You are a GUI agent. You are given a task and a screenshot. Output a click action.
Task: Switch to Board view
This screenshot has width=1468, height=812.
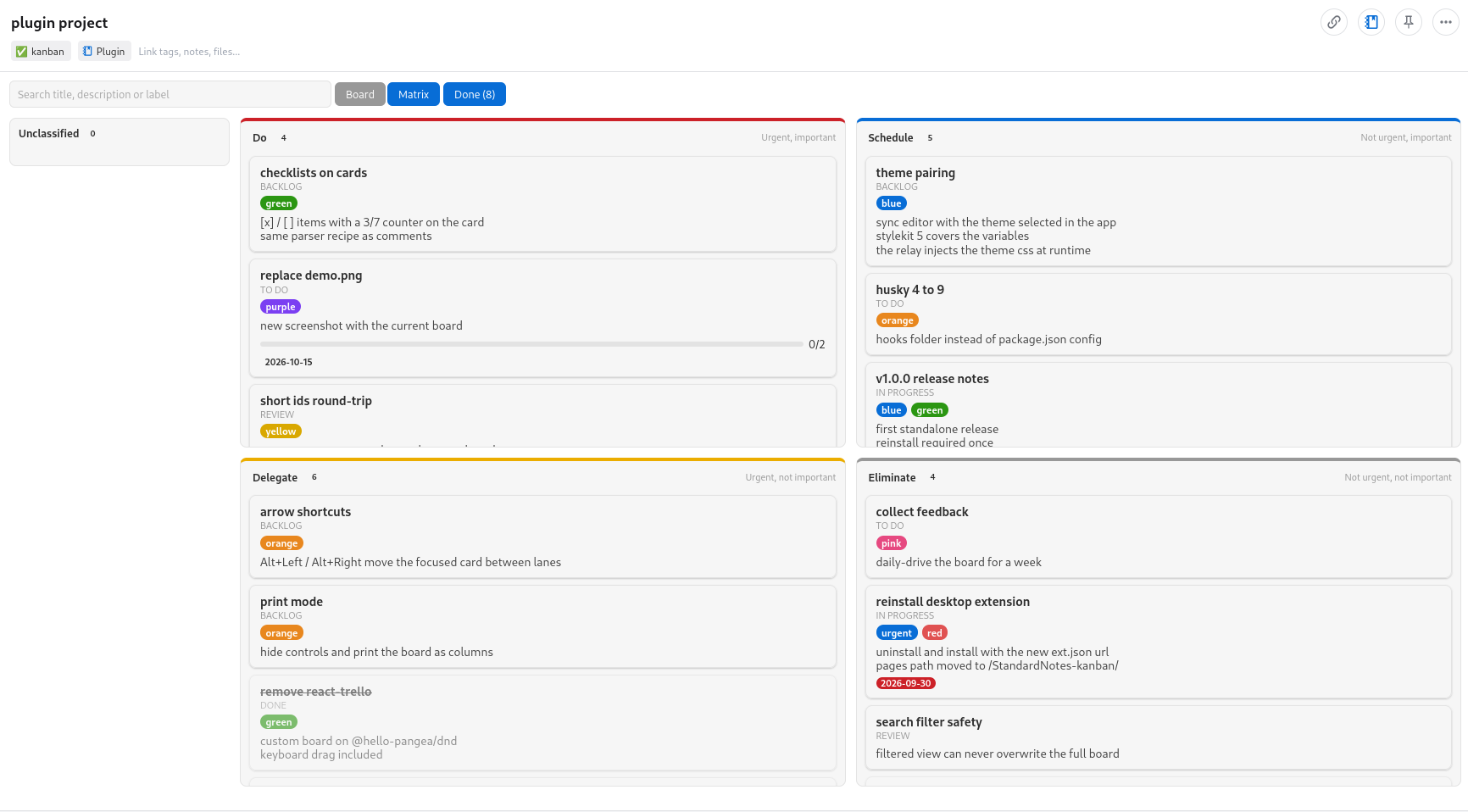coord(360,94)
